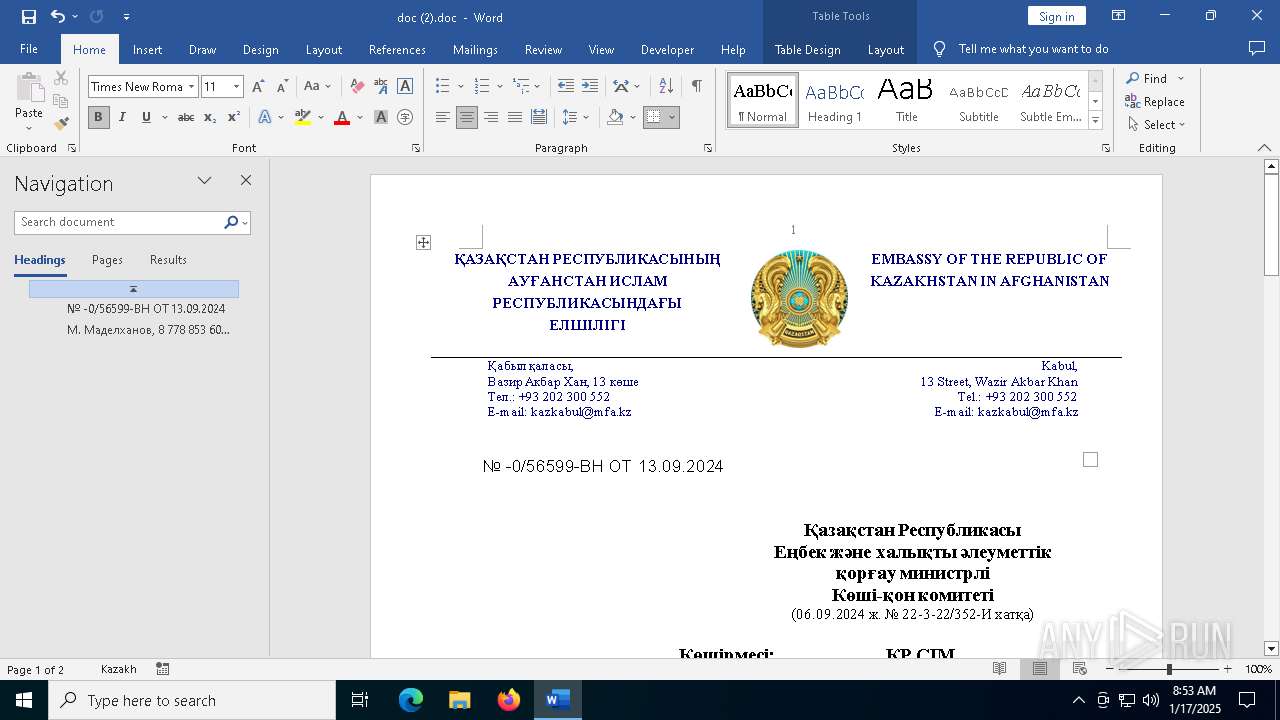Toggle Subscript formatting
The width and height of the screenshot is (1280, 720).
point(210,117)
